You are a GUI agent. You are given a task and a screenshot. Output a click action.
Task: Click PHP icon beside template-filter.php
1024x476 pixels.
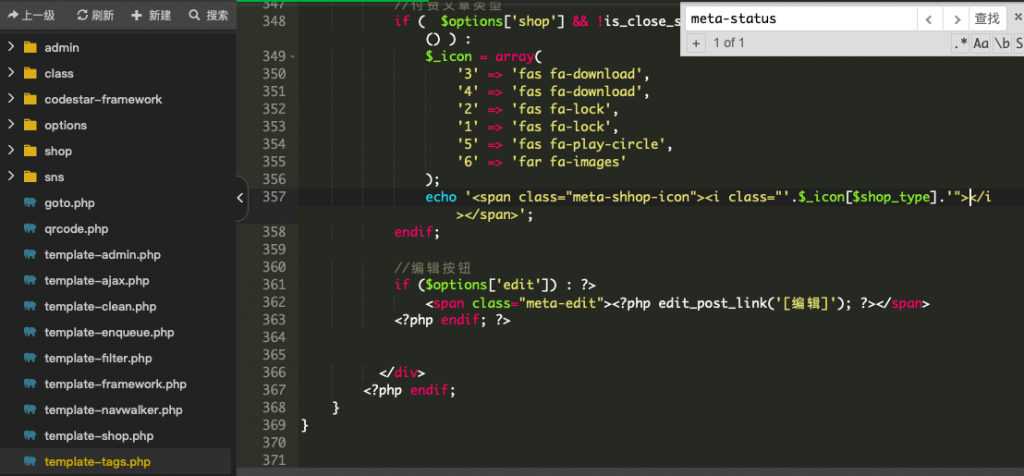pos(30,358)
